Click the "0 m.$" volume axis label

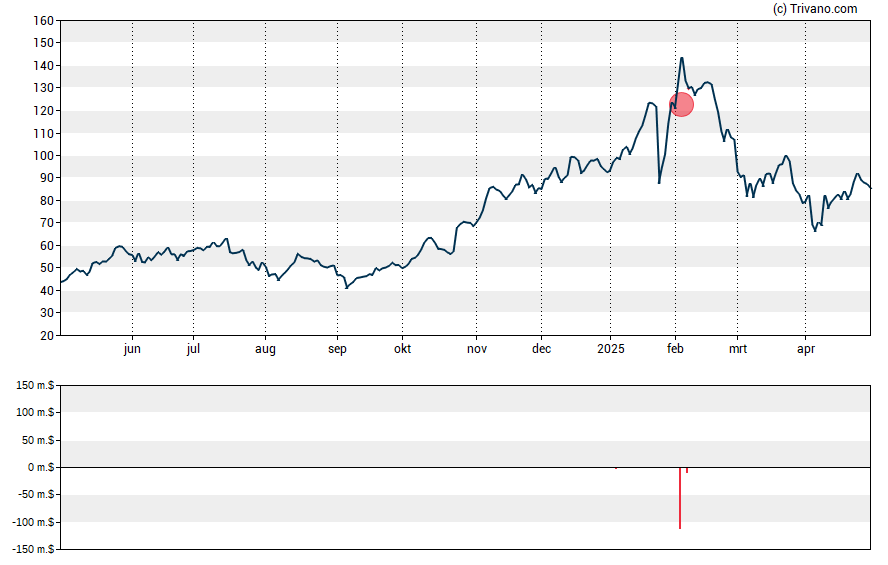[41, 468]
